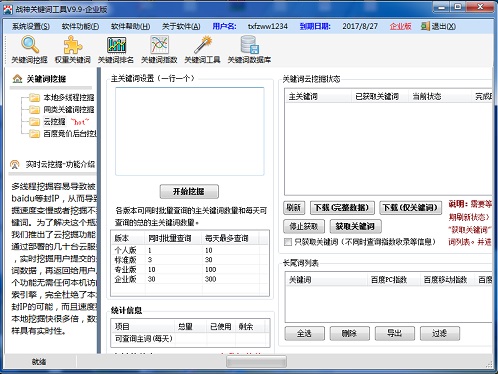Click the username txfzww1234
The image size is (498, 374).
pos(268,26)
